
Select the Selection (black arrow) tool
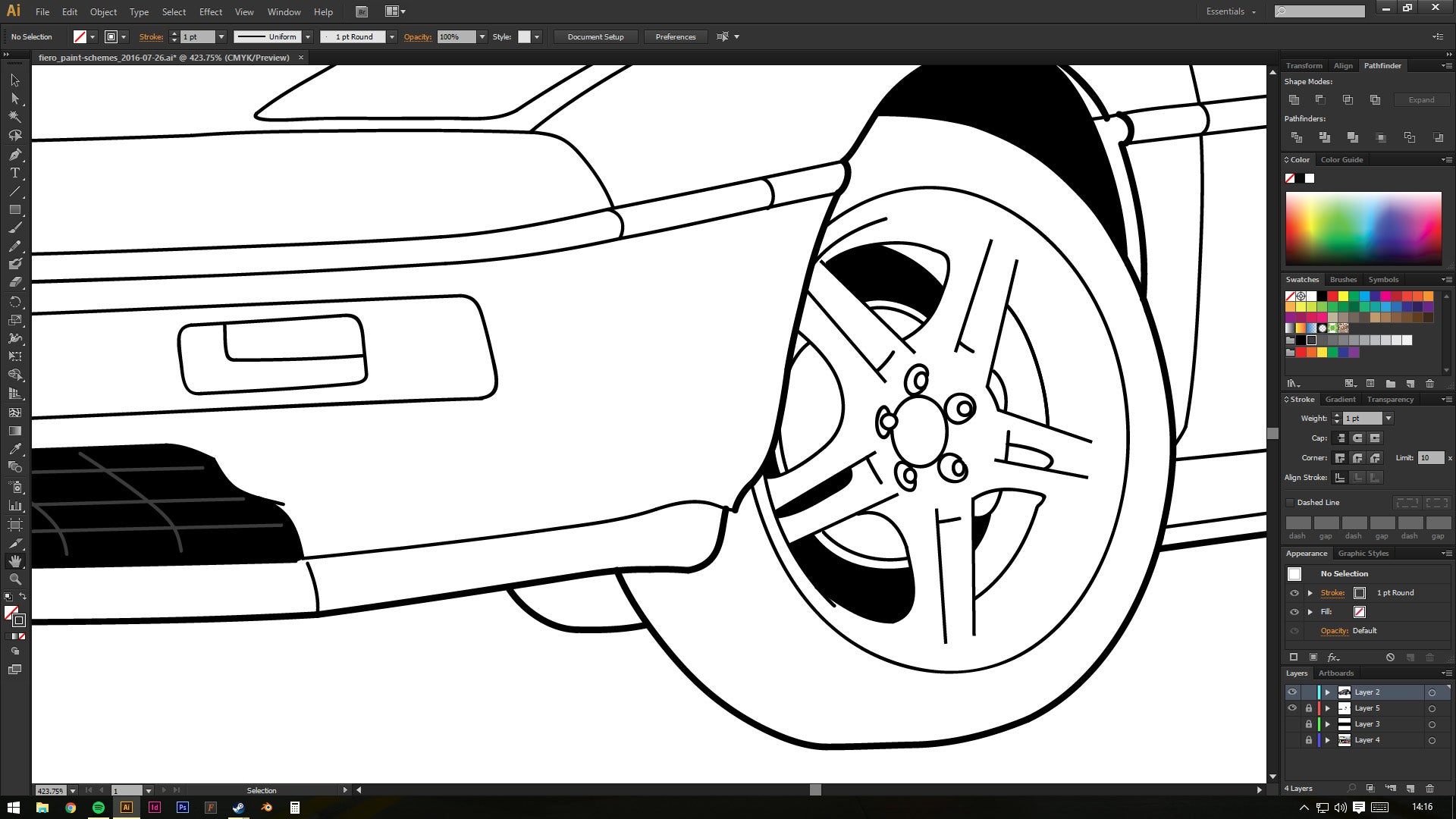(x=14, y=80)
